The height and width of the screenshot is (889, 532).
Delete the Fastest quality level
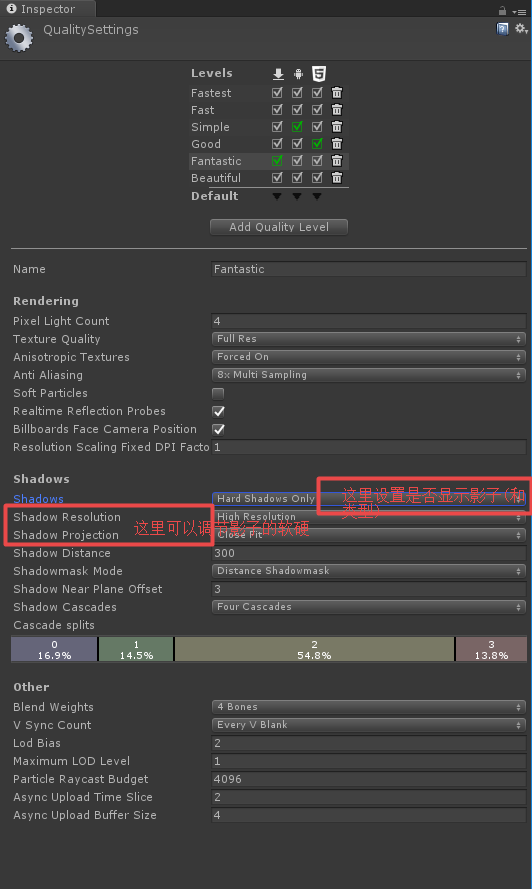[x=337, y=92]
